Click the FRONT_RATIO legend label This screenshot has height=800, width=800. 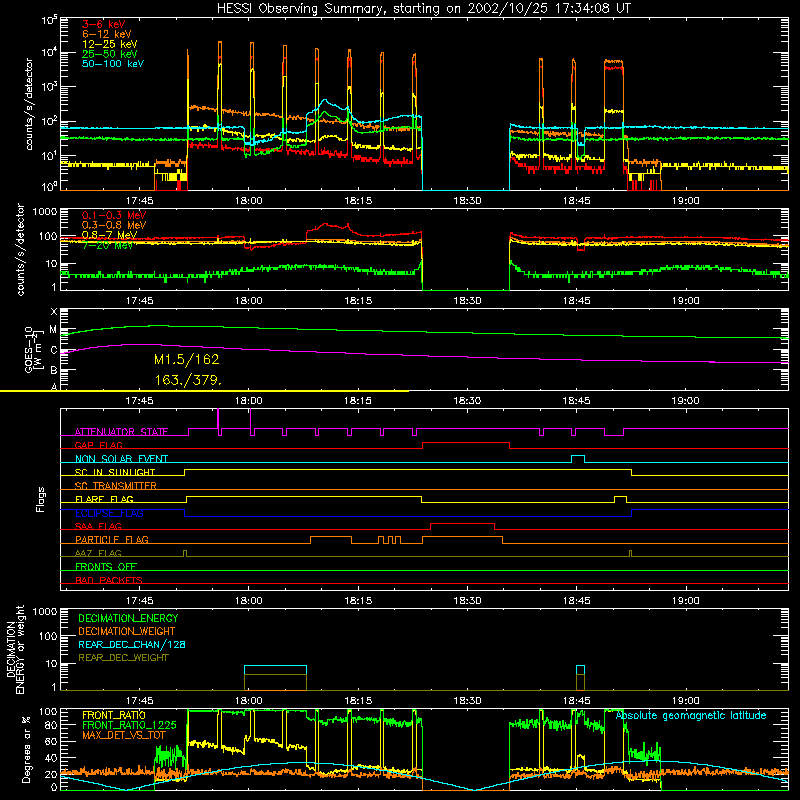click(x=114, y=715)
